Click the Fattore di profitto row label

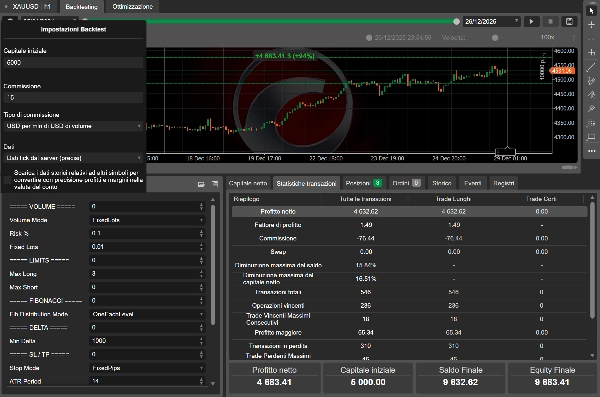pyautogui.click(x=278, y=225)
